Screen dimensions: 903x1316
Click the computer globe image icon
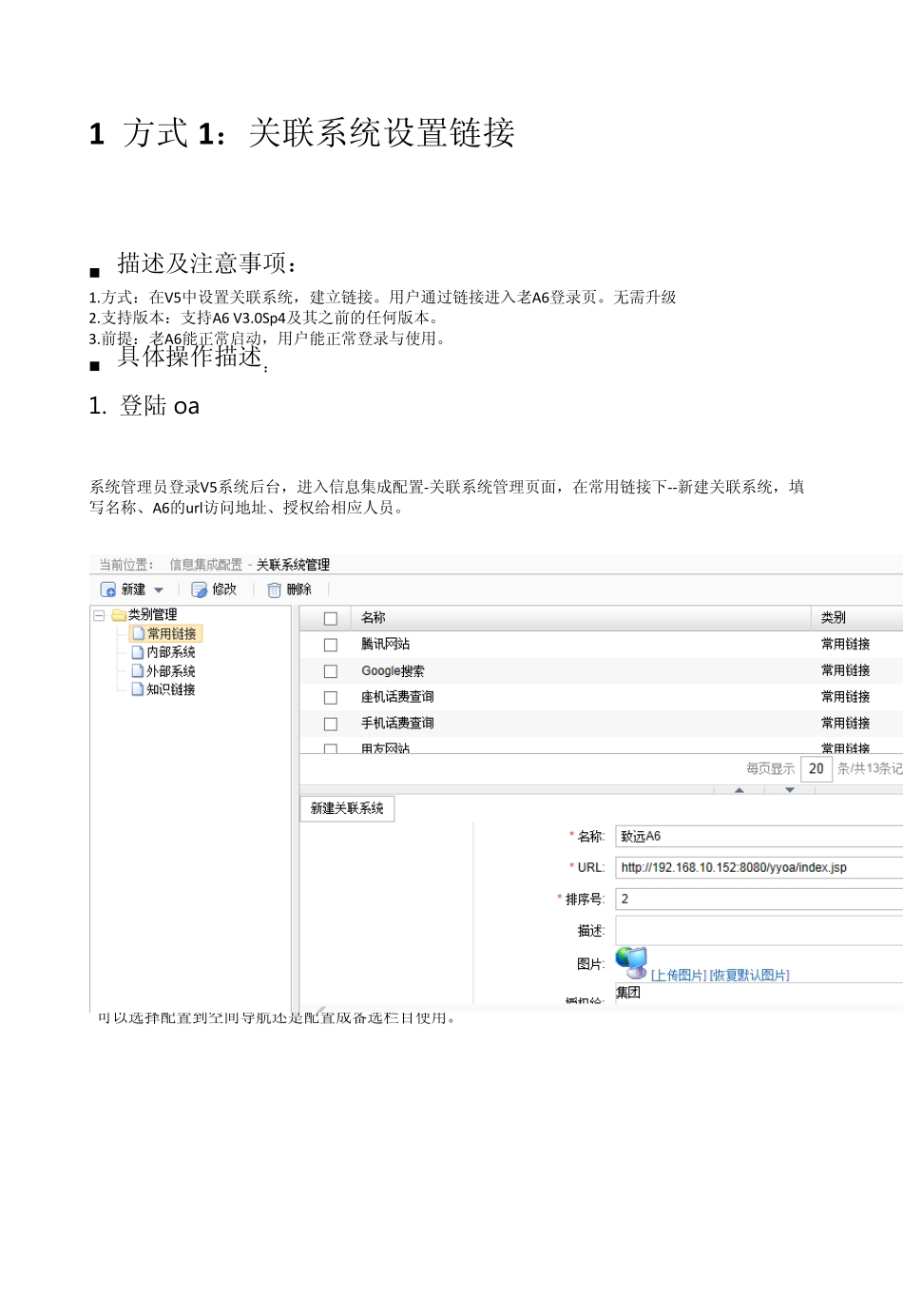pyautogui.click(x=631, y=962)
